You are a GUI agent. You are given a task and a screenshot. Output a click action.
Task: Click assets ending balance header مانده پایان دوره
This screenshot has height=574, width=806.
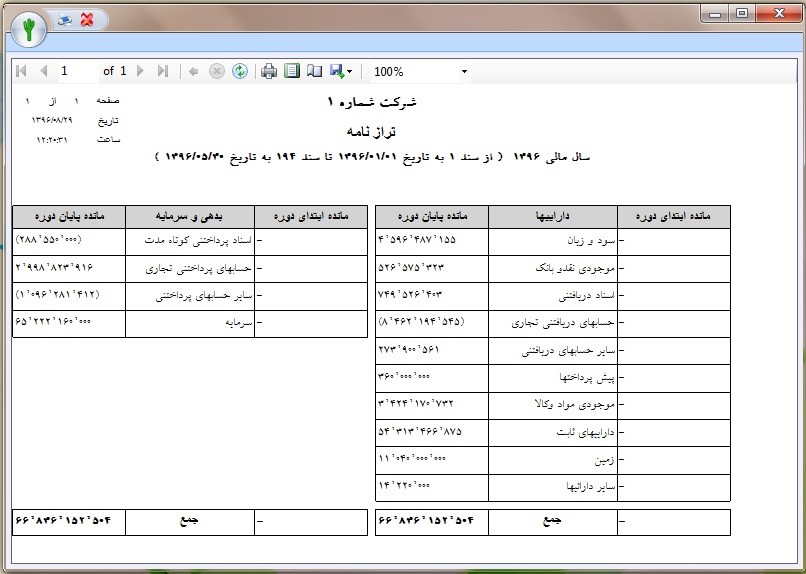432,216
